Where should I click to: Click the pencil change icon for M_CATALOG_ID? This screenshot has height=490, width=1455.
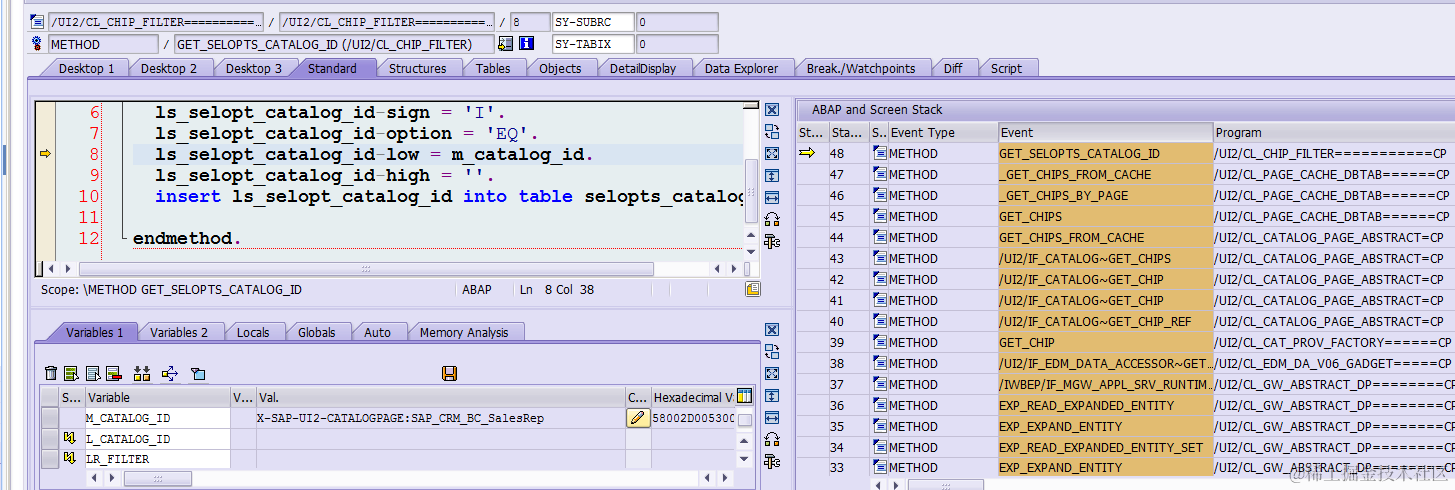pyautogui.click(x=637, y=418)
